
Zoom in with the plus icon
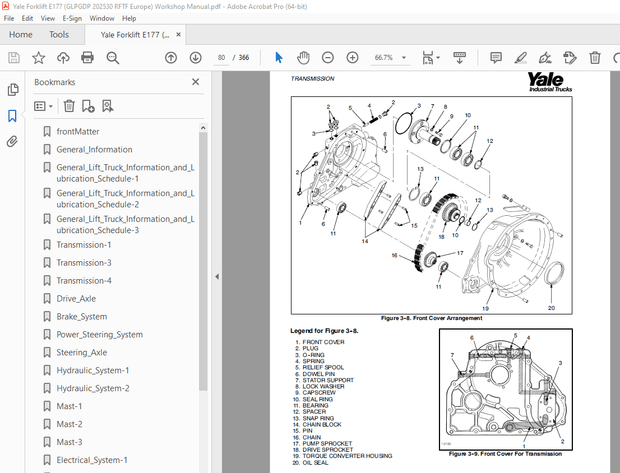coord(352,58)
